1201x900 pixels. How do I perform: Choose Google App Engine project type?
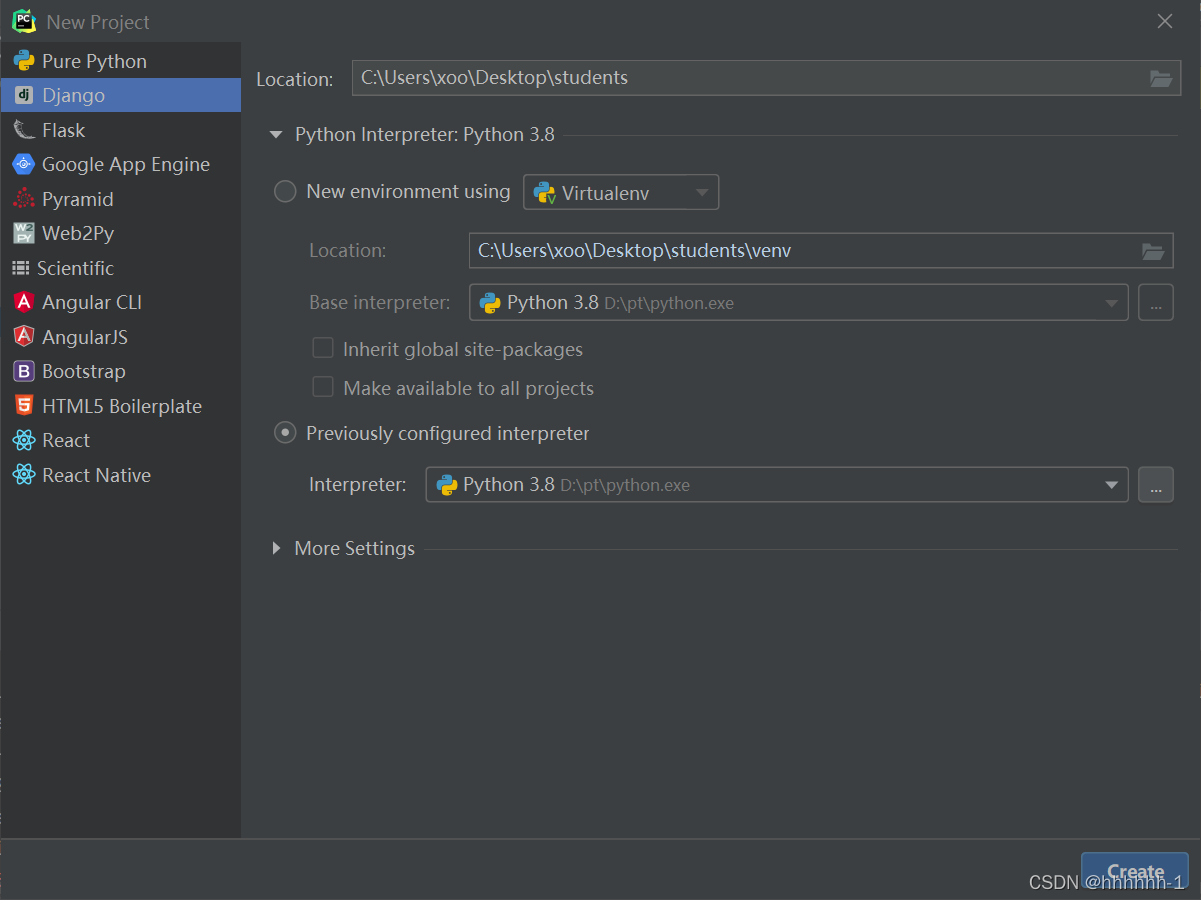pyautogui.click(x=120, y=164)
